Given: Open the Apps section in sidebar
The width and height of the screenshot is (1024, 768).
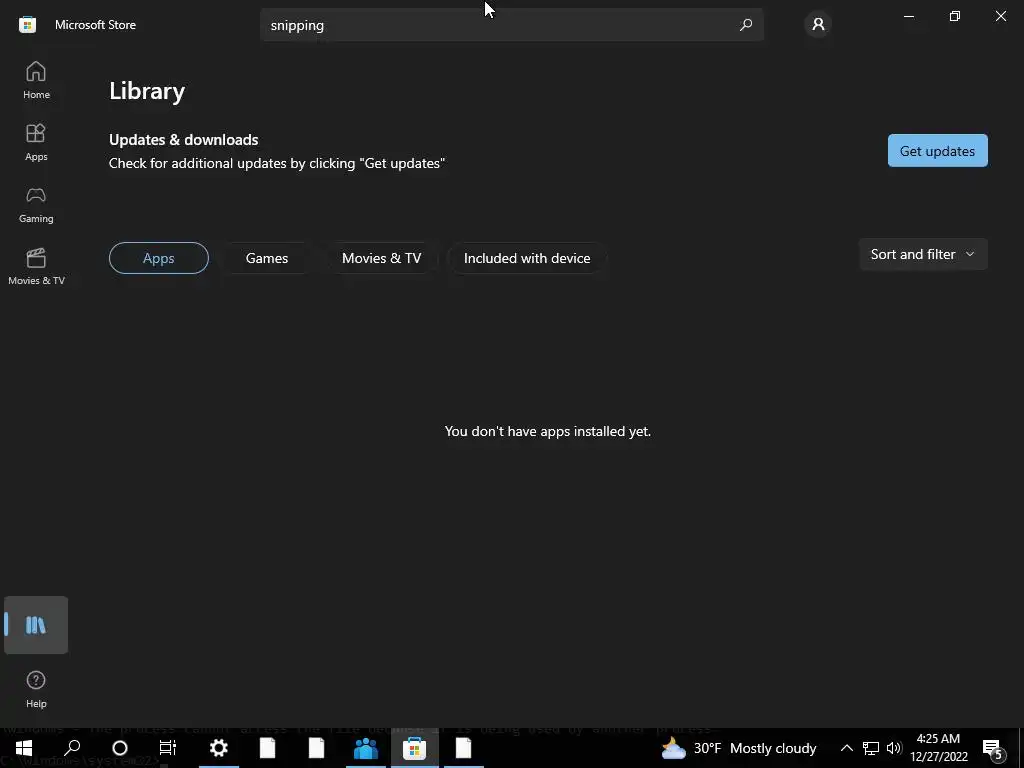Looking at the screenshot, I should click(36, 142).
